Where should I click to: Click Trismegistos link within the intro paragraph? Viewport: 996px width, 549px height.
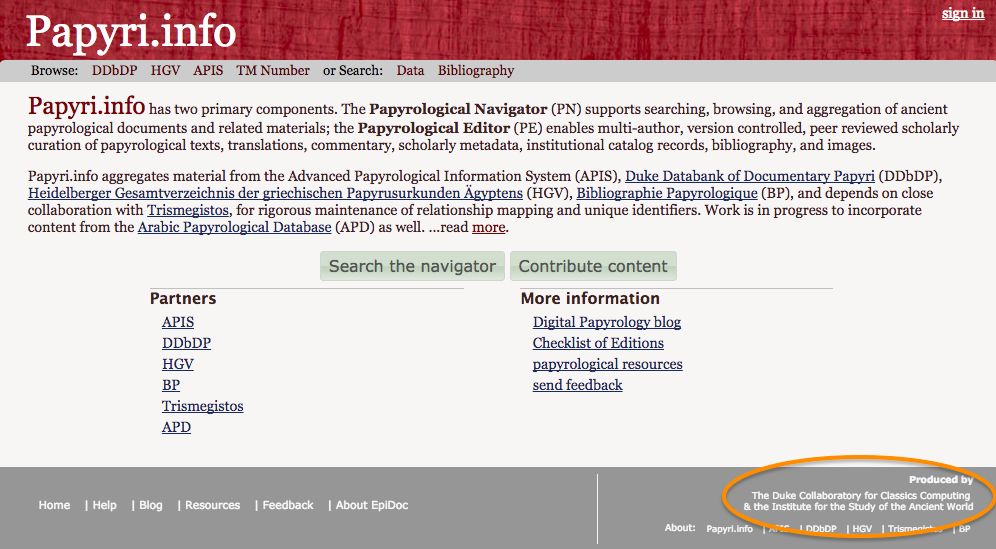(187, 210)
